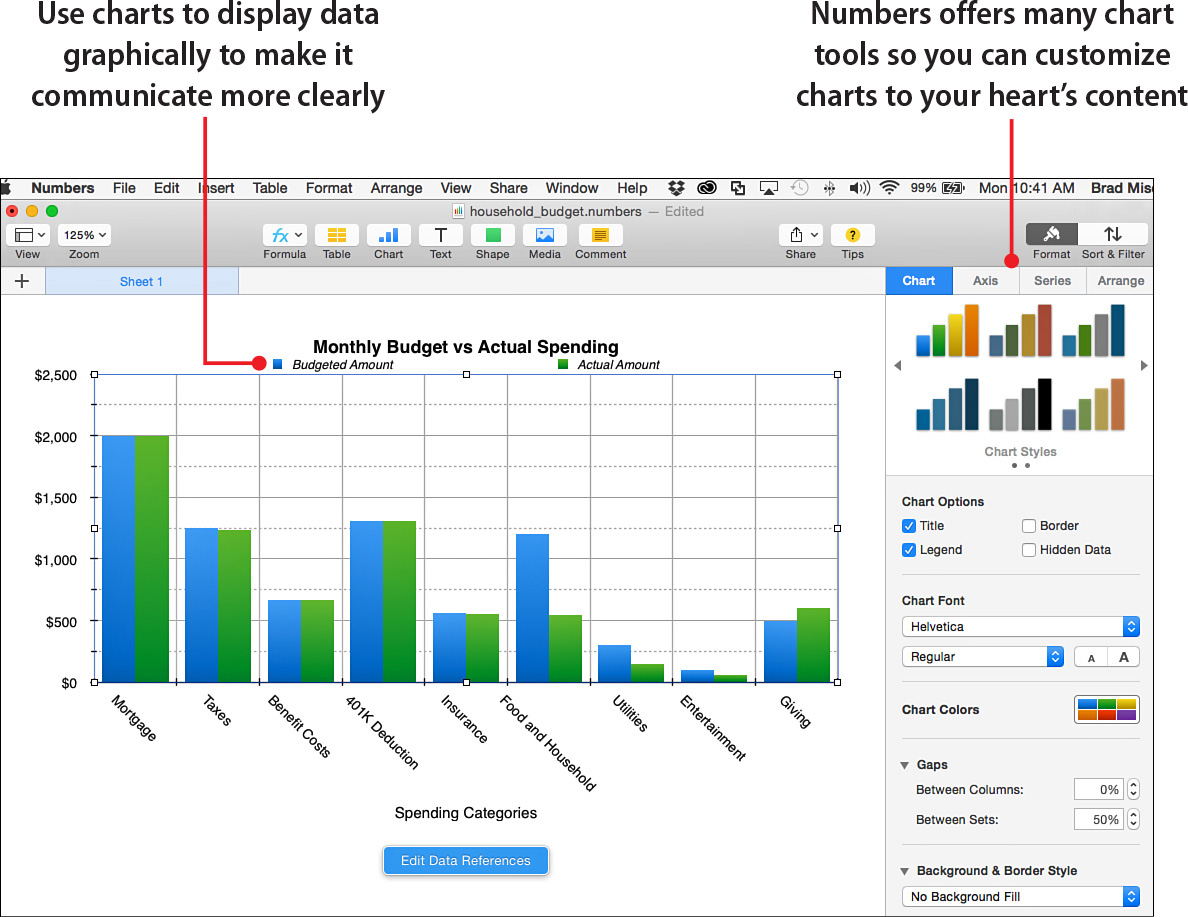The height and width of the screenshot is (917, 1188).
Task: Collapse the Gaps section
Action: tap(905, 765)
